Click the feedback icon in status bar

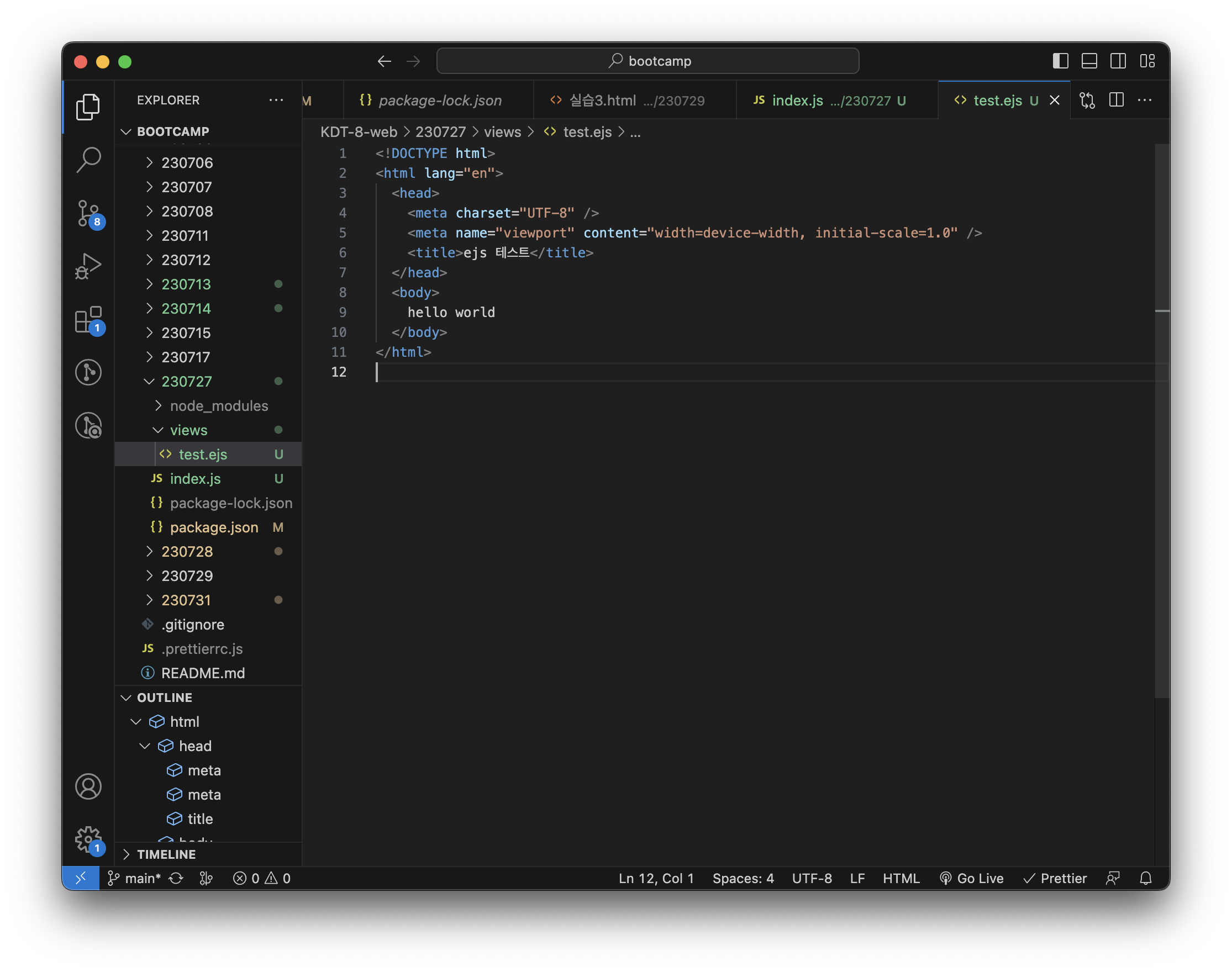[1113, 878]
